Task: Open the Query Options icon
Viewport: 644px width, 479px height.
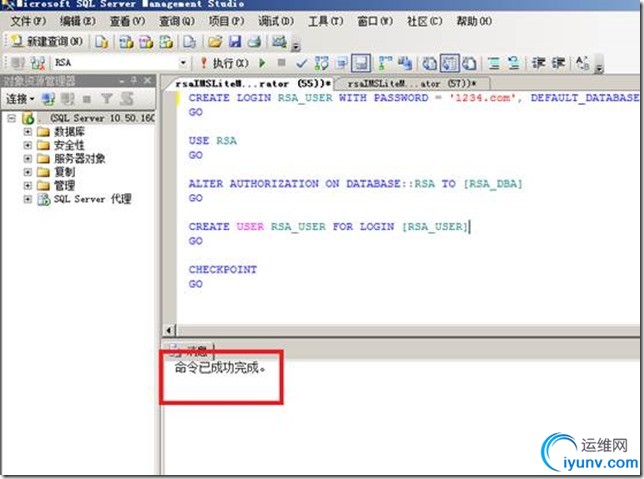Action: point(341,63)
